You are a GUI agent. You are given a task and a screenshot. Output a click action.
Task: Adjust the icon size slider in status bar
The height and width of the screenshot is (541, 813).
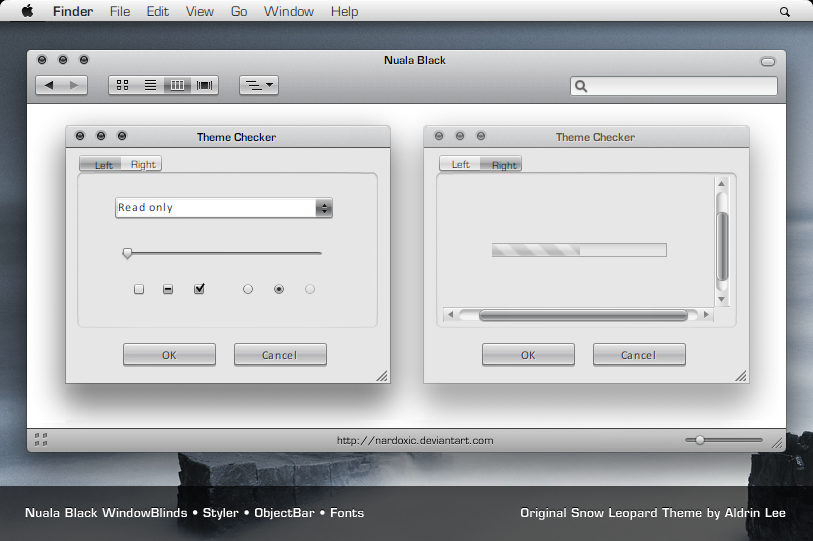point(700,440)
